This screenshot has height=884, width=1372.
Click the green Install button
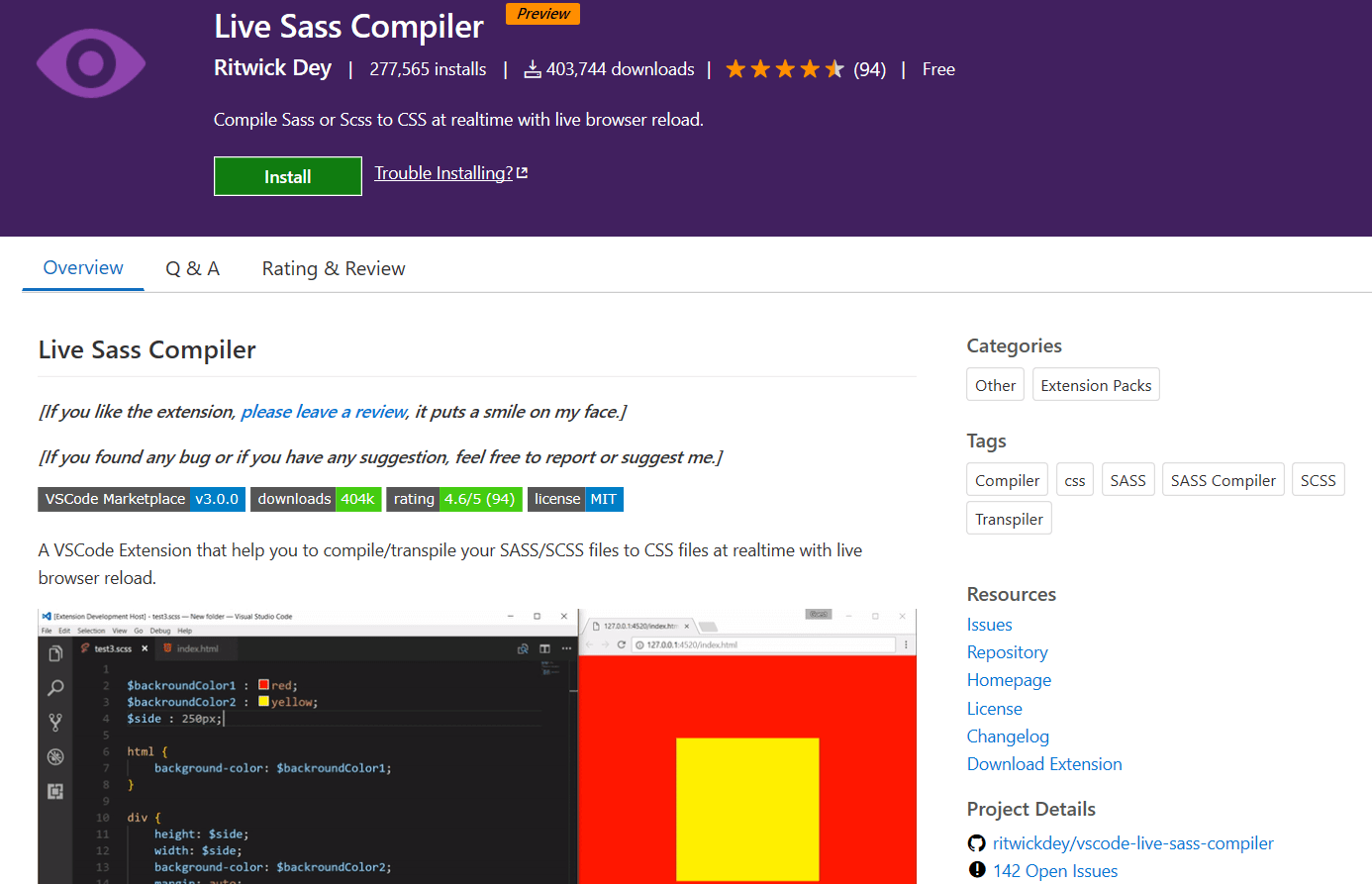(x=287, y=175)
